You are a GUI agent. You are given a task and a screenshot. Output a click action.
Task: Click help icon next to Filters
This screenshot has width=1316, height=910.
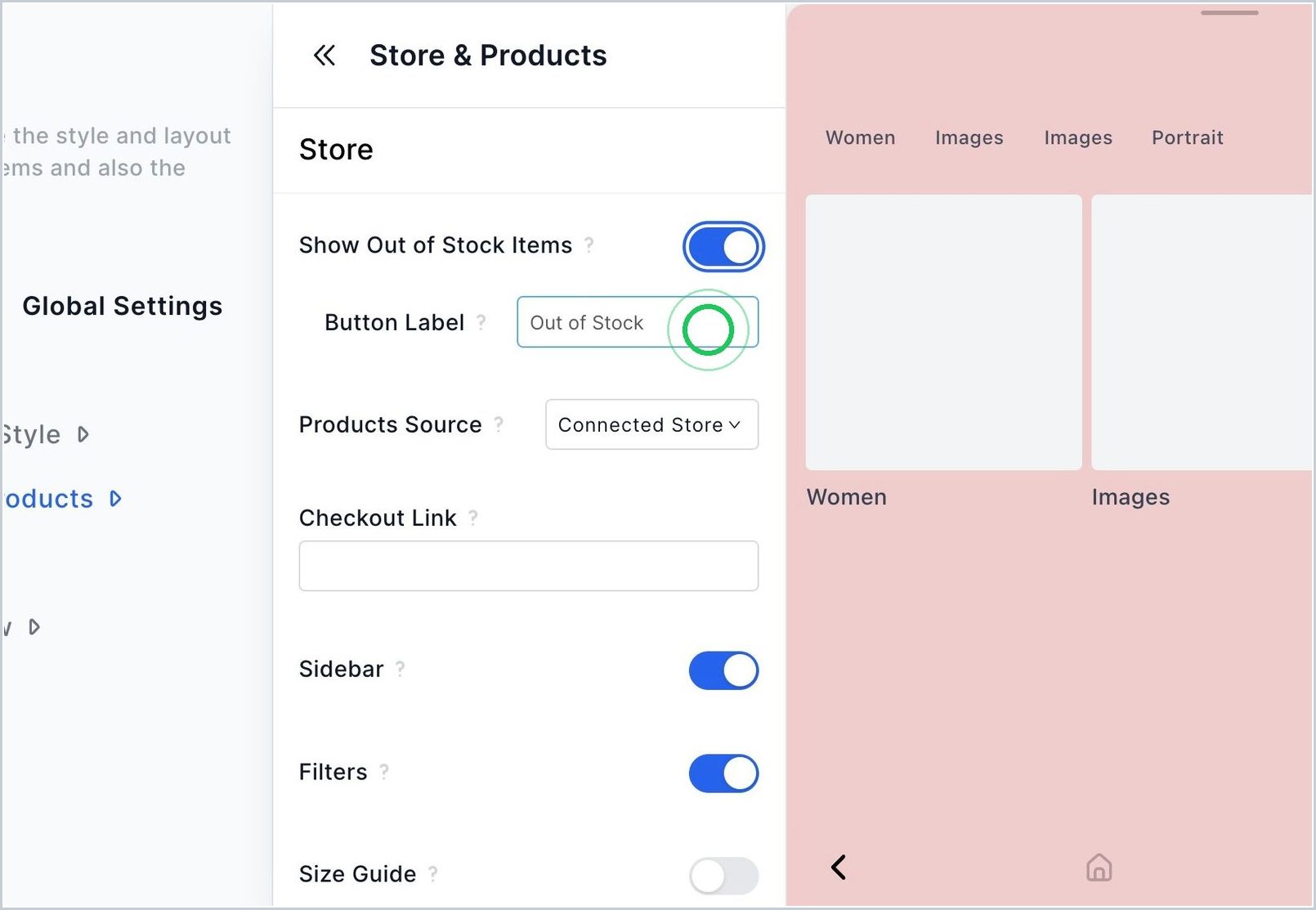click(x=384, y=772)
